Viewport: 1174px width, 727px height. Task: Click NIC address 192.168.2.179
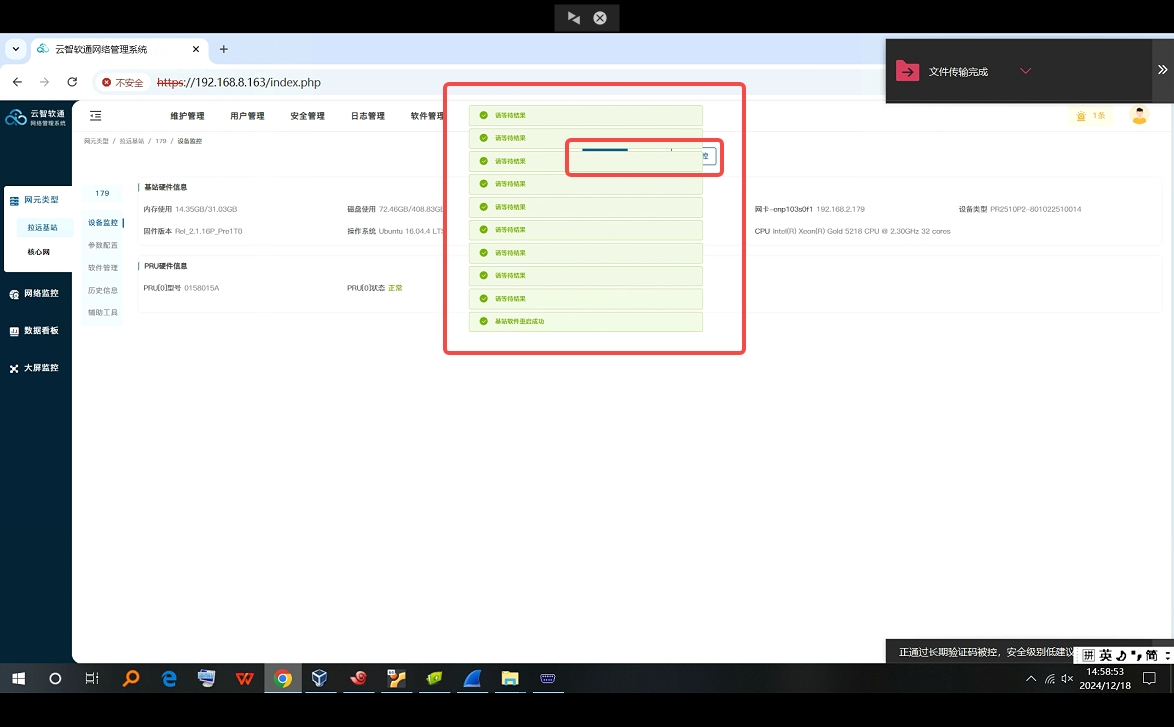coord(840,210)
